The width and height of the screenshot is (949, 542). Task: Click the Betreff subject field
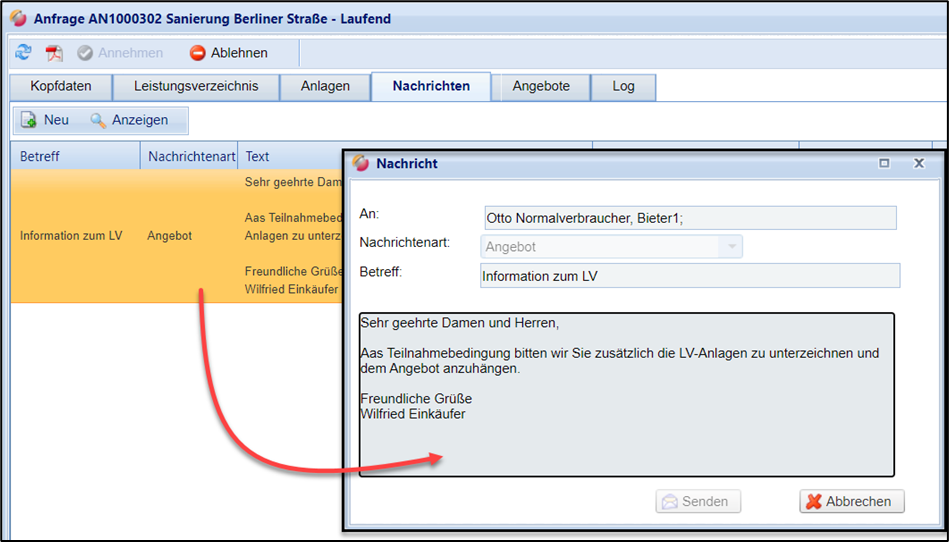pos(690,276)
